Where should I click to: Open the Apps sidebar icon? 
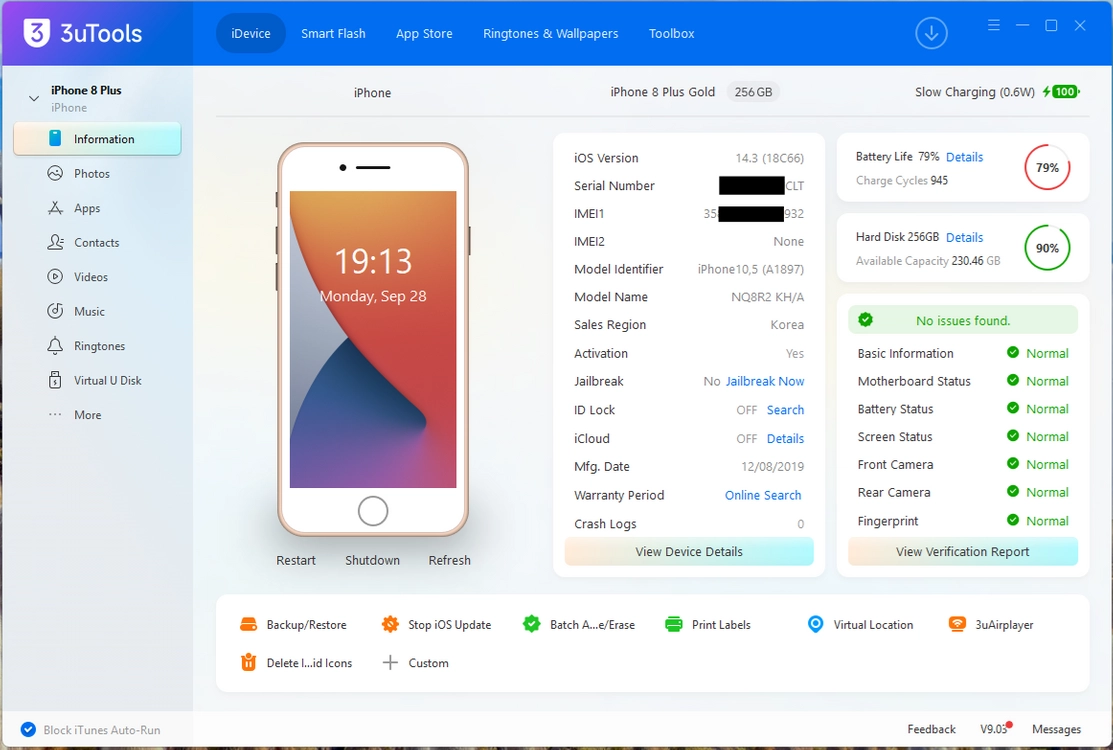(55, 208)
